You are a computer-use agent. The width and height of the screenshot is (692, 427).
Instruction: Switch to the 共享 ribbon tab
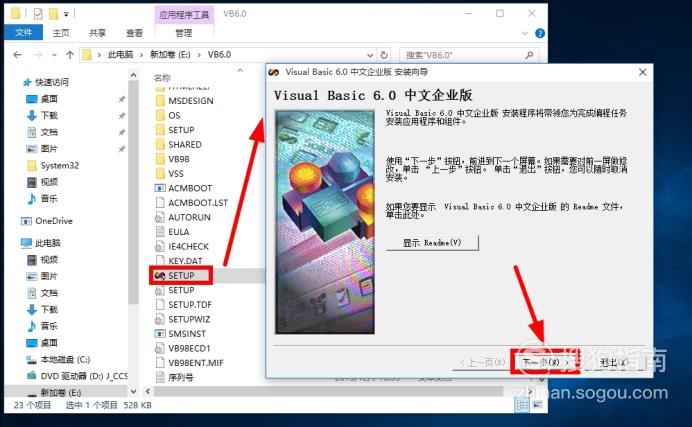(98, 33)
